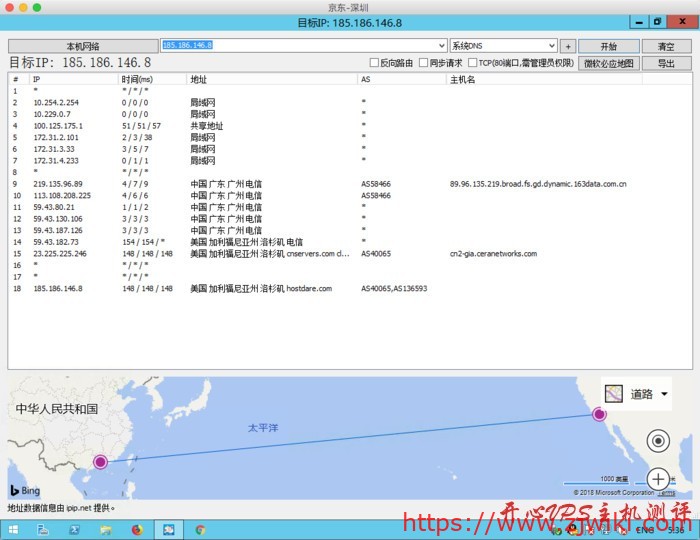Screen dimensions: 700x540
Task: Launch Firefox from the taskbar
Action: 137,530
